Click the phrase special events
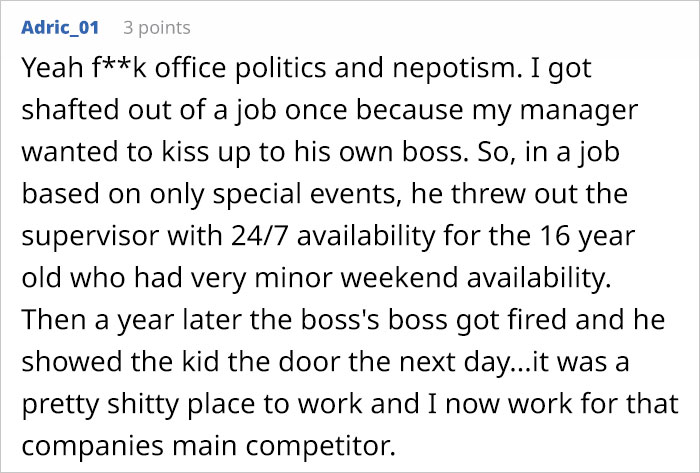 [306, 193]
